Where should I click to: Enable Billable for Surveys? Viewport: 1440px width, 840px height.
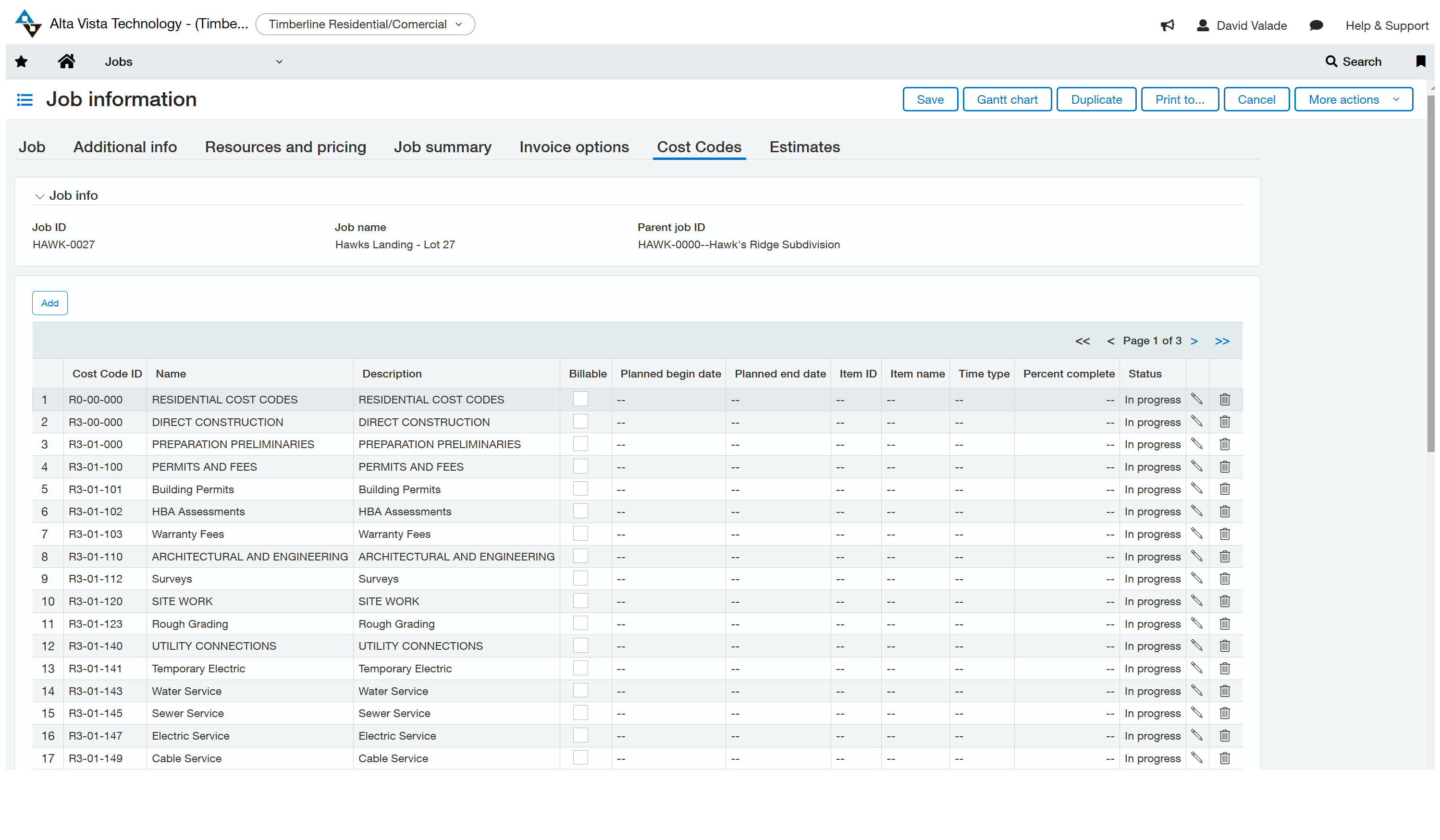pos(580,578)
